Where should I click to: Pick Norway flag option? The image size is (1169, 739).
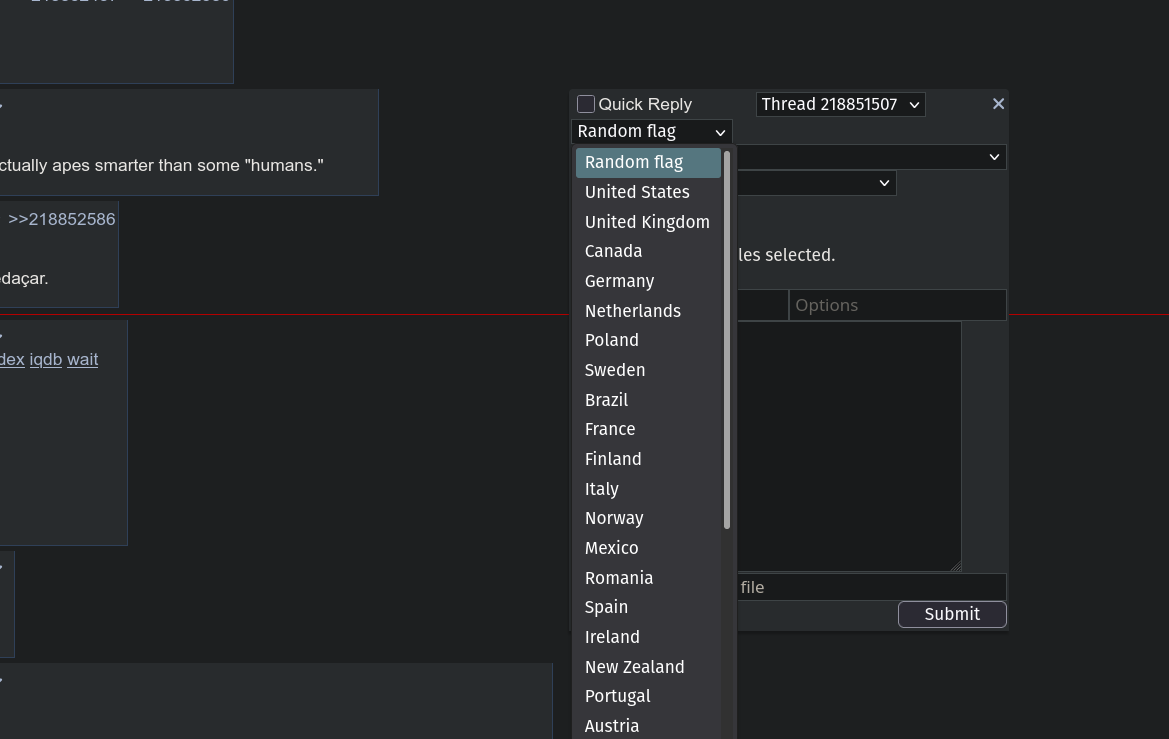(x=648, y=518)
